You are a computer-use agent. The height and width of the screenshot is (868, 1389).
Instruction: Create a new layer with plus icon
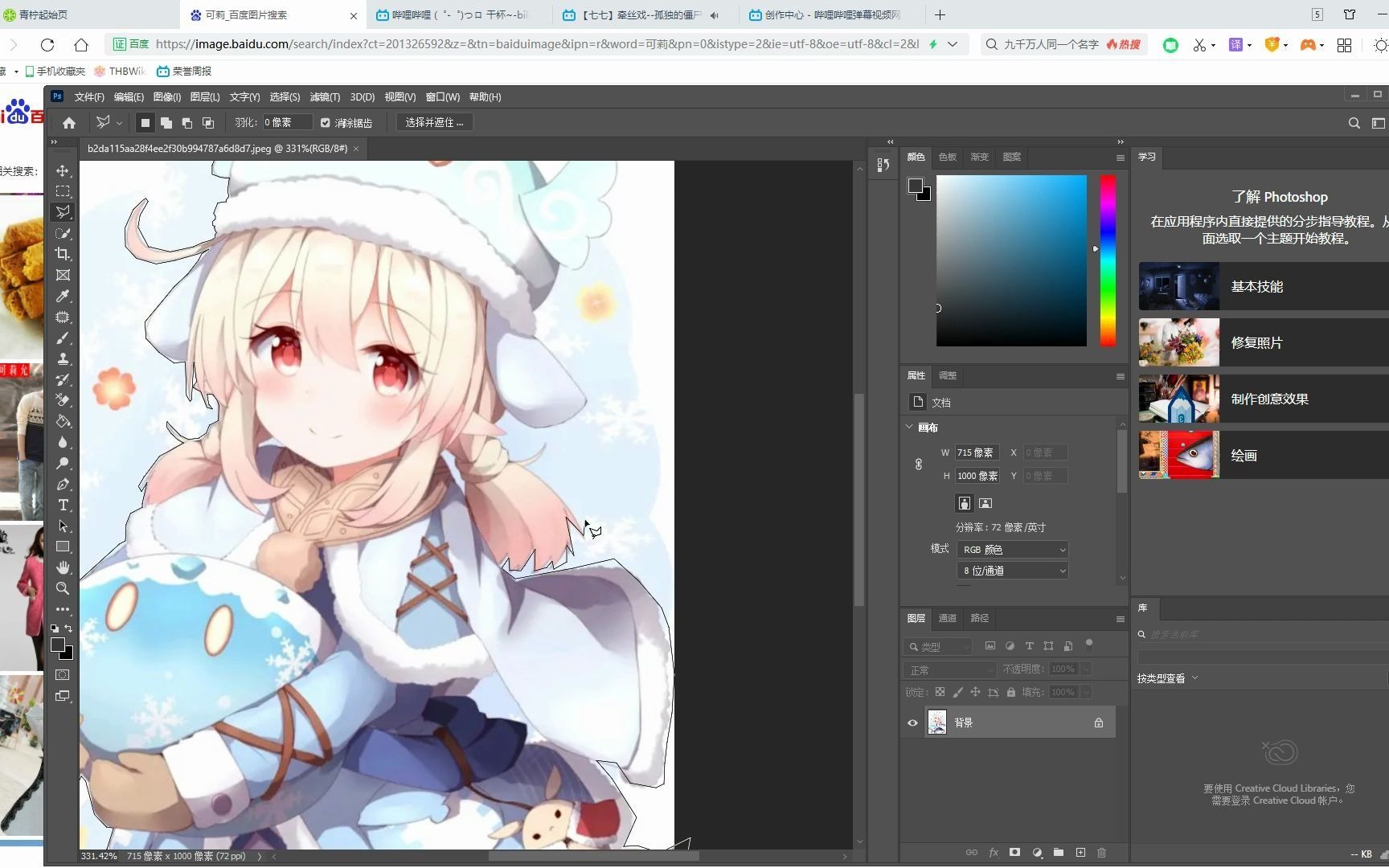tap(1080, 853)
